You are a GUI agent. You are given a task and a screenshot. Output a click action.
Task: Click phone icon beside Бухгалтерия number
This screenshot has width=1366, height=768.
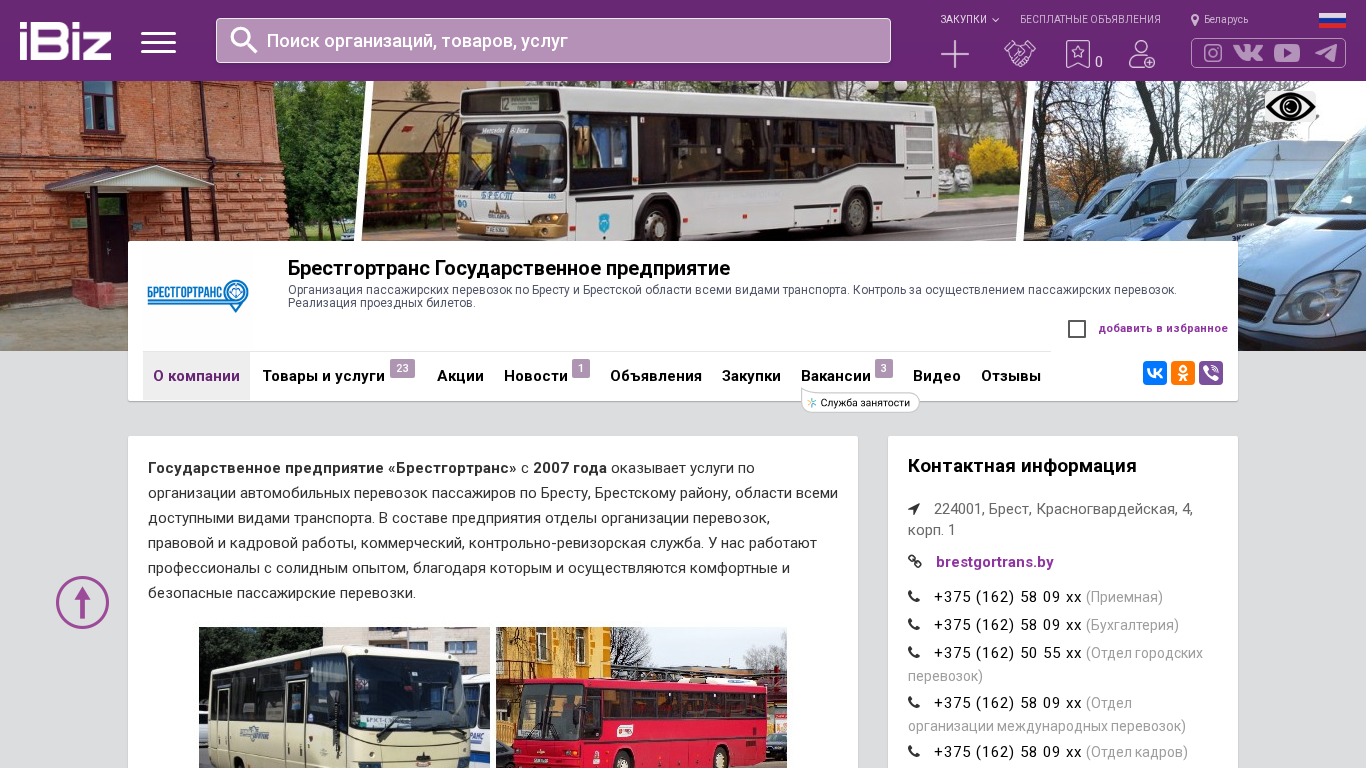tap(914, 625)
